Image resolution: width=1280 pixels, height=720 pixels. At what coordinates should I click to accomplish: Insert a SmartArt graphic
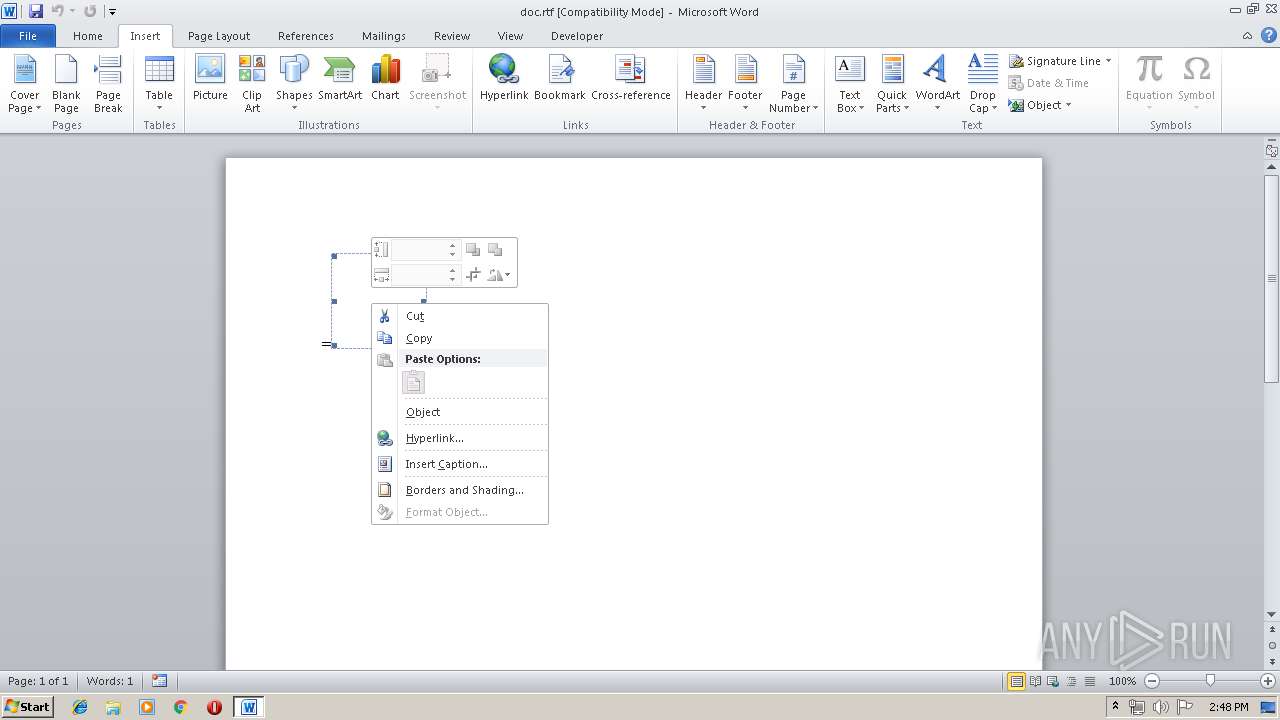[340, 78]
